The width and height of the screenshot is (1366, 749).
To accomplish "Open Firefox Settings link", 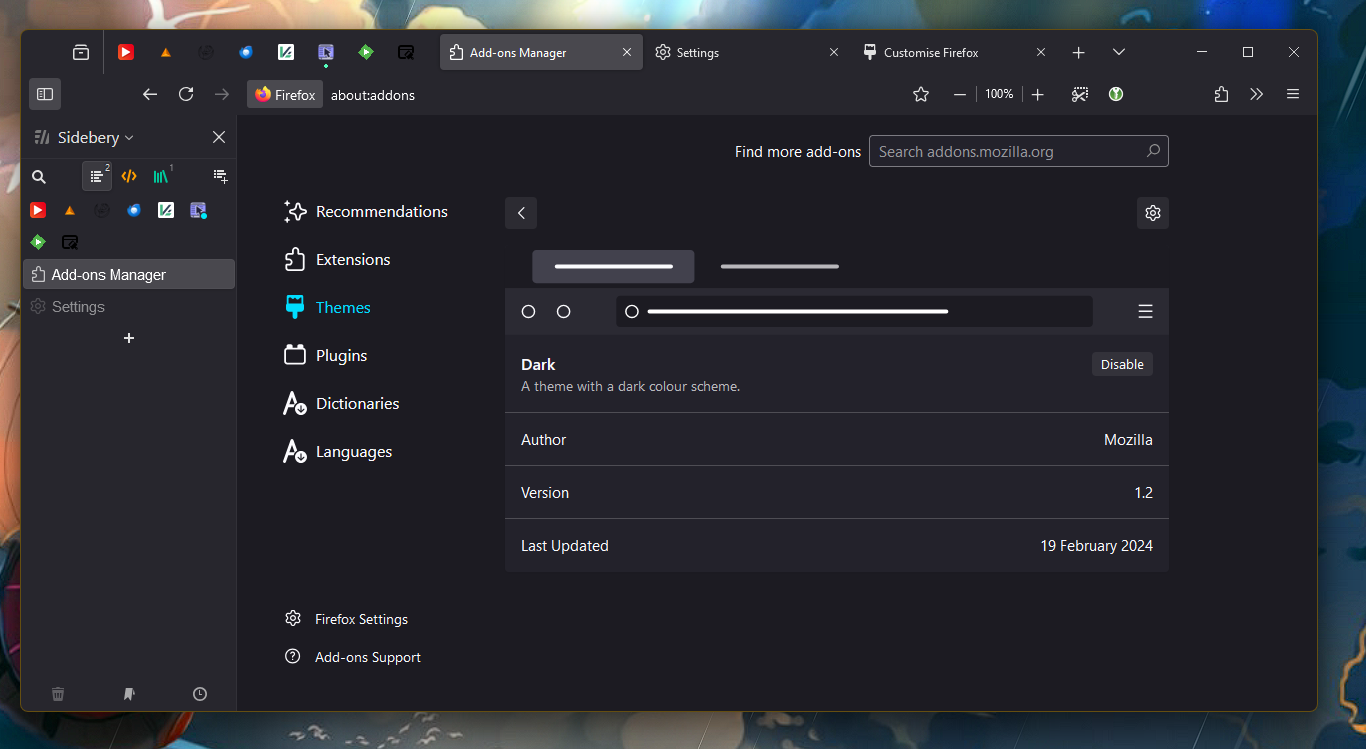I will coord(347,619).
